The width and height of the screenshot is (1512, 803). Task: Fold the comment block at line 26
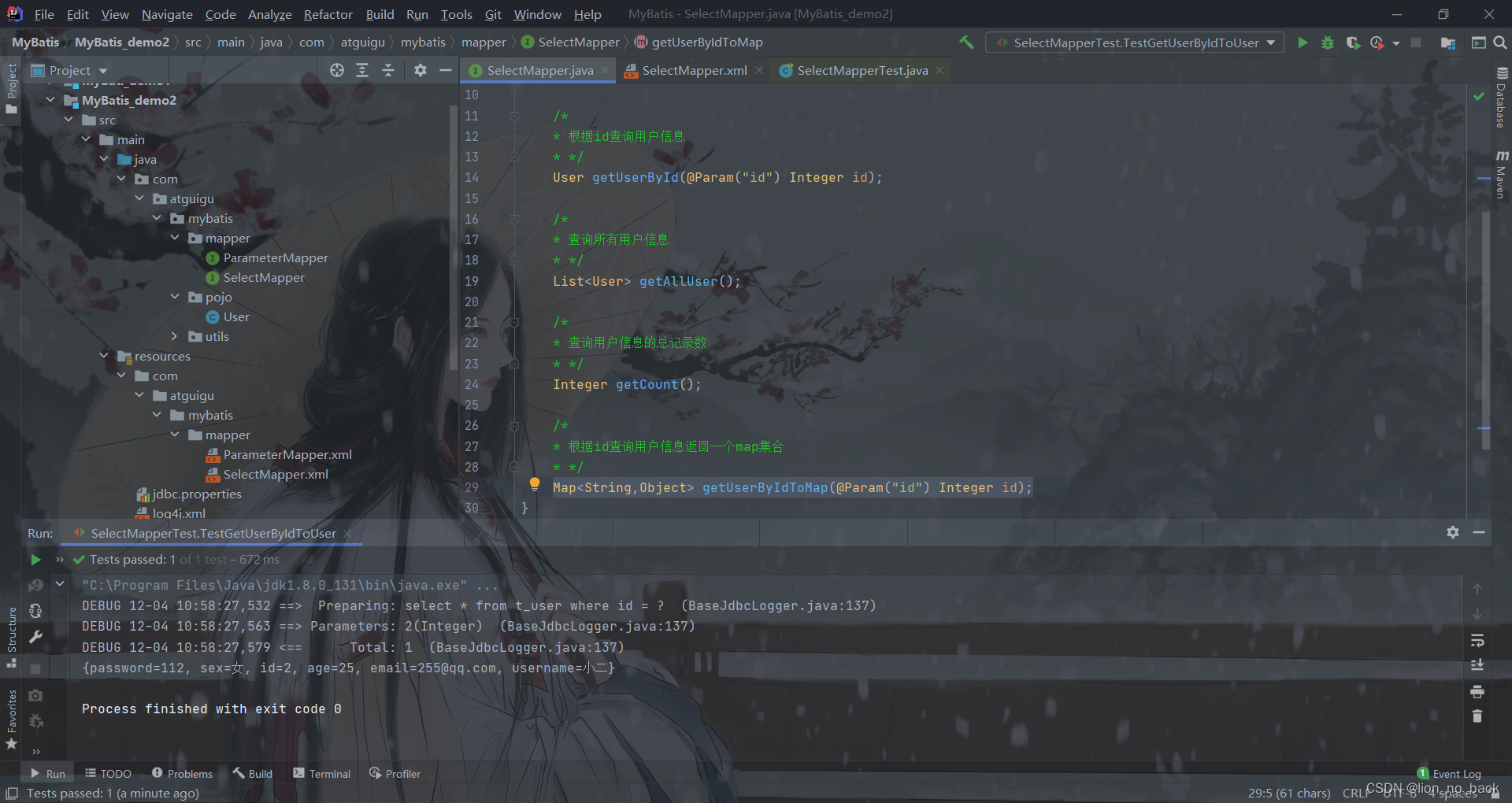[x=514, y=426]
